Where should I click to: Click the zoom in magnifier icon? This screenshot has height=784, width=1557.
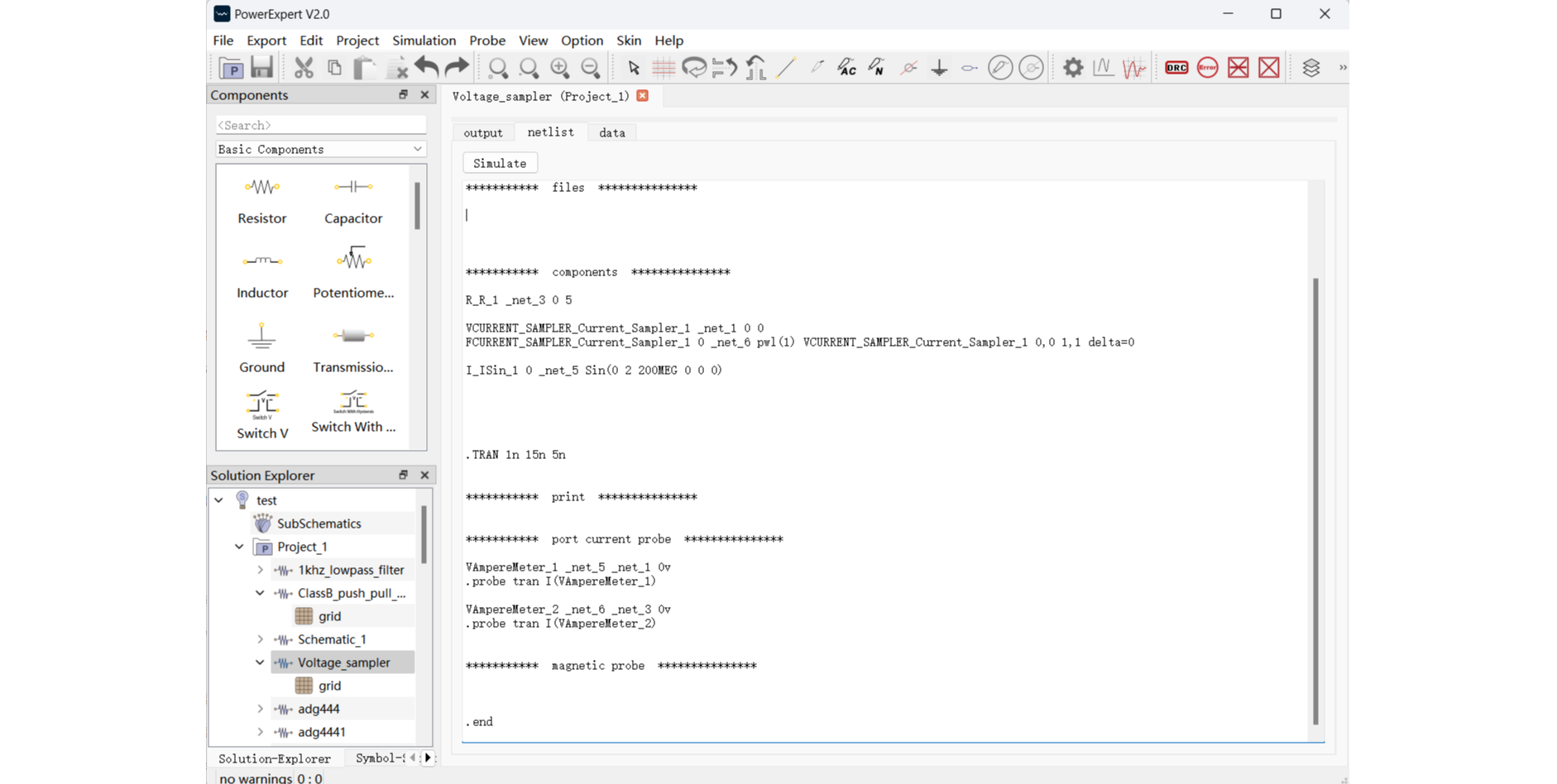click(x=560, y=68)
